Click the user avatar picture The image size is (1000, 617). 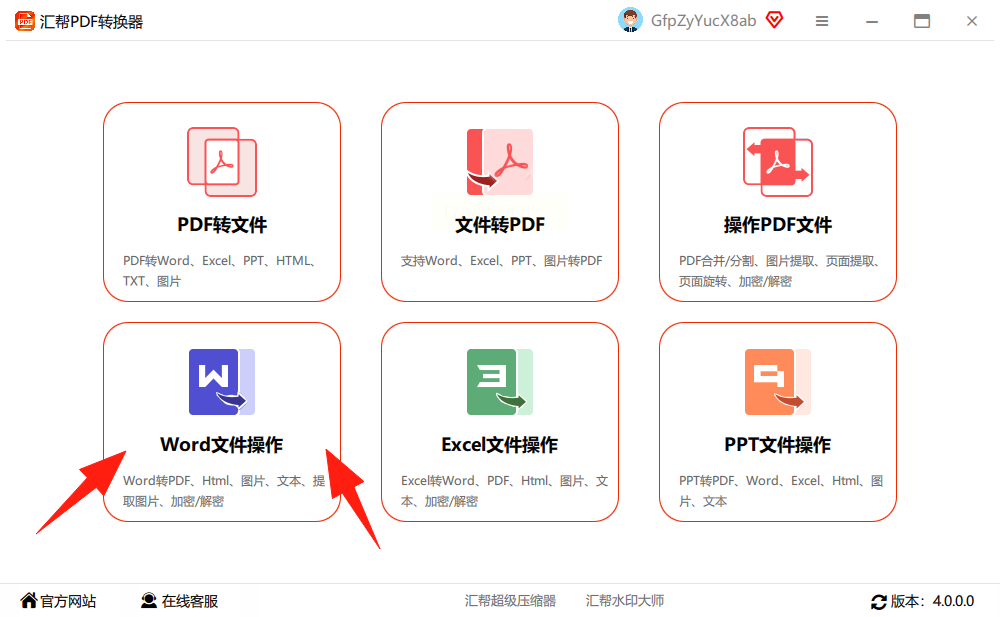tap(630, 20)
